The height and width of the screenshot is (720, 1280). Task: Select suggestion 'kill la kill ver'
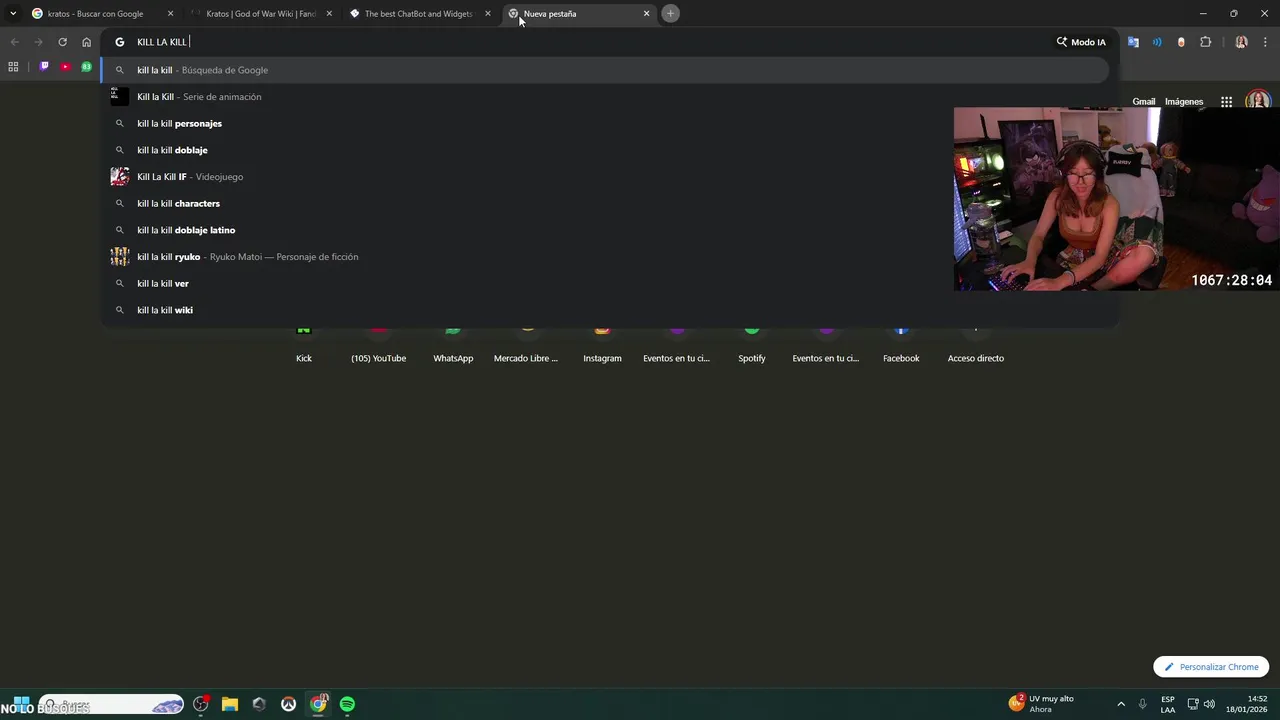coord(604,283)
